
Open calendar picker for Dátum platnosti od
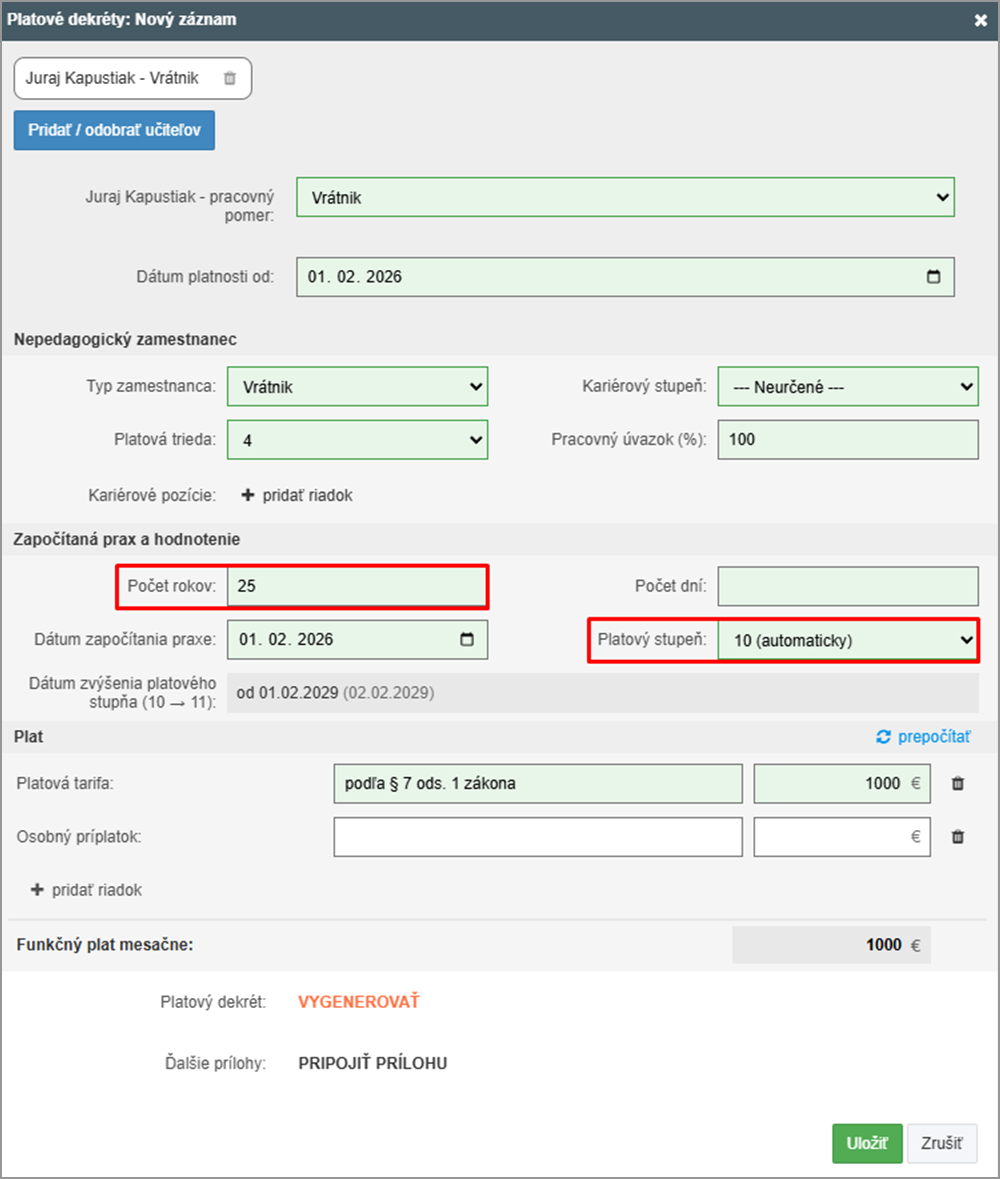click(934, 277)
